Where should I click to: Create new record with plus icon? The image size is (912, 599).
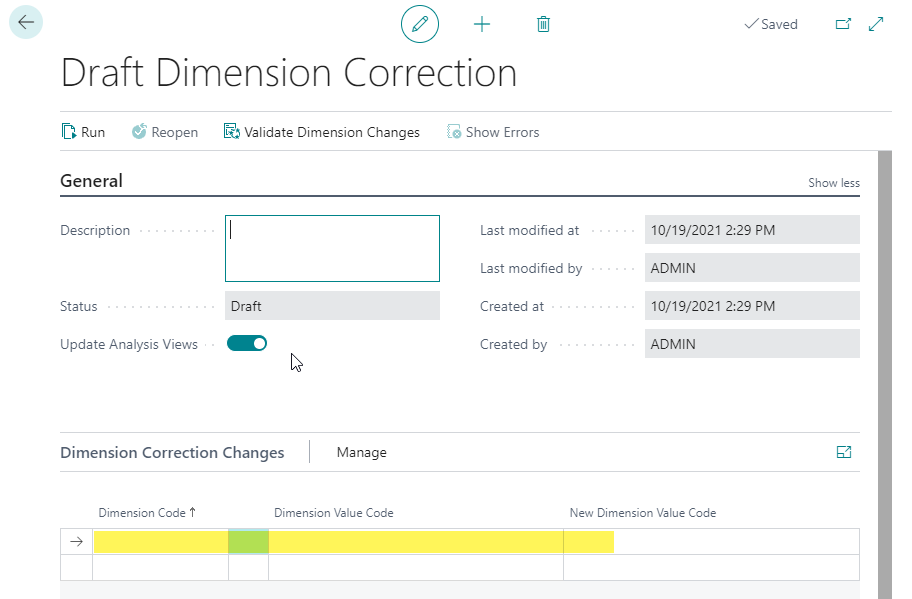pyautogui.click(x=482, y=24)
